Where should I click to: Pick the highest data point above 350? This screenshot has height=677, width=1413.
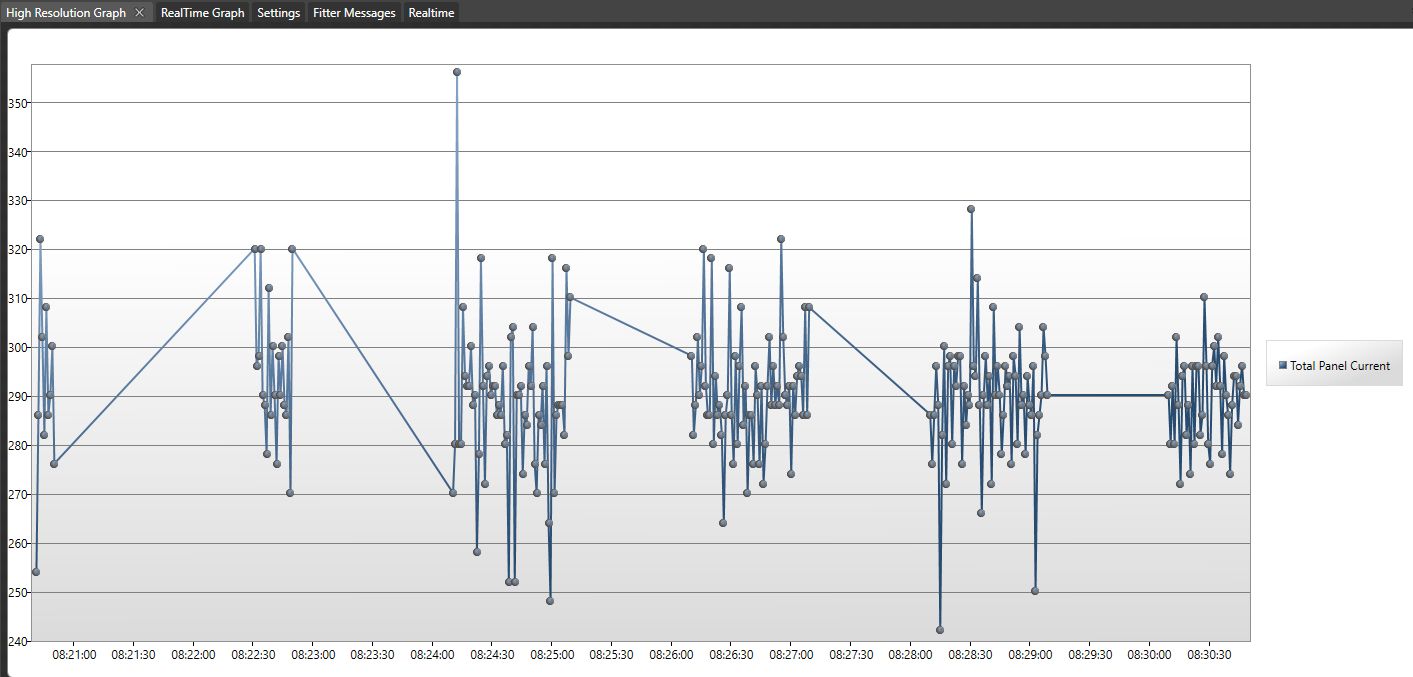(457, 72)
